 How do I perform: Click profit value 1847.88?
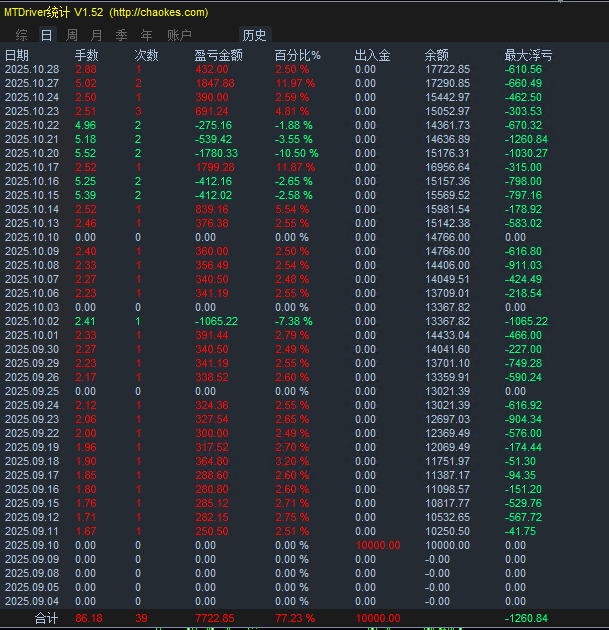coord(215,83)
